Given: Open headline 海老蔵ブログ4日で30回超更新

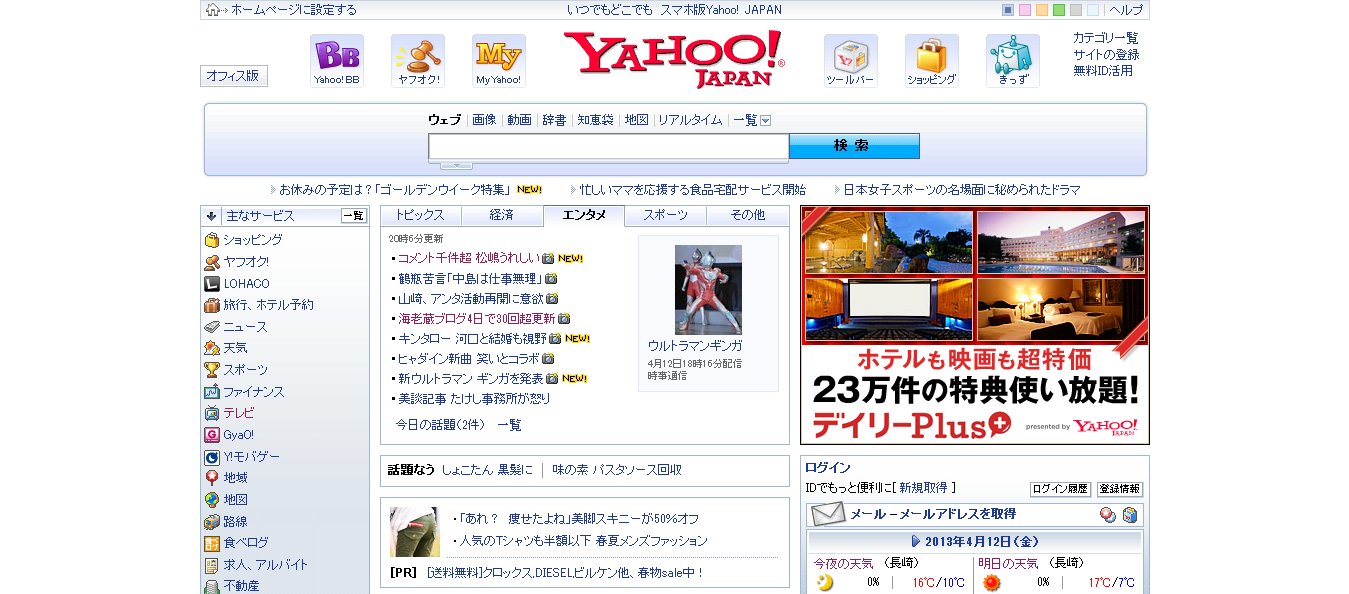Looking at the screenshot, I should tap(476, 318).
